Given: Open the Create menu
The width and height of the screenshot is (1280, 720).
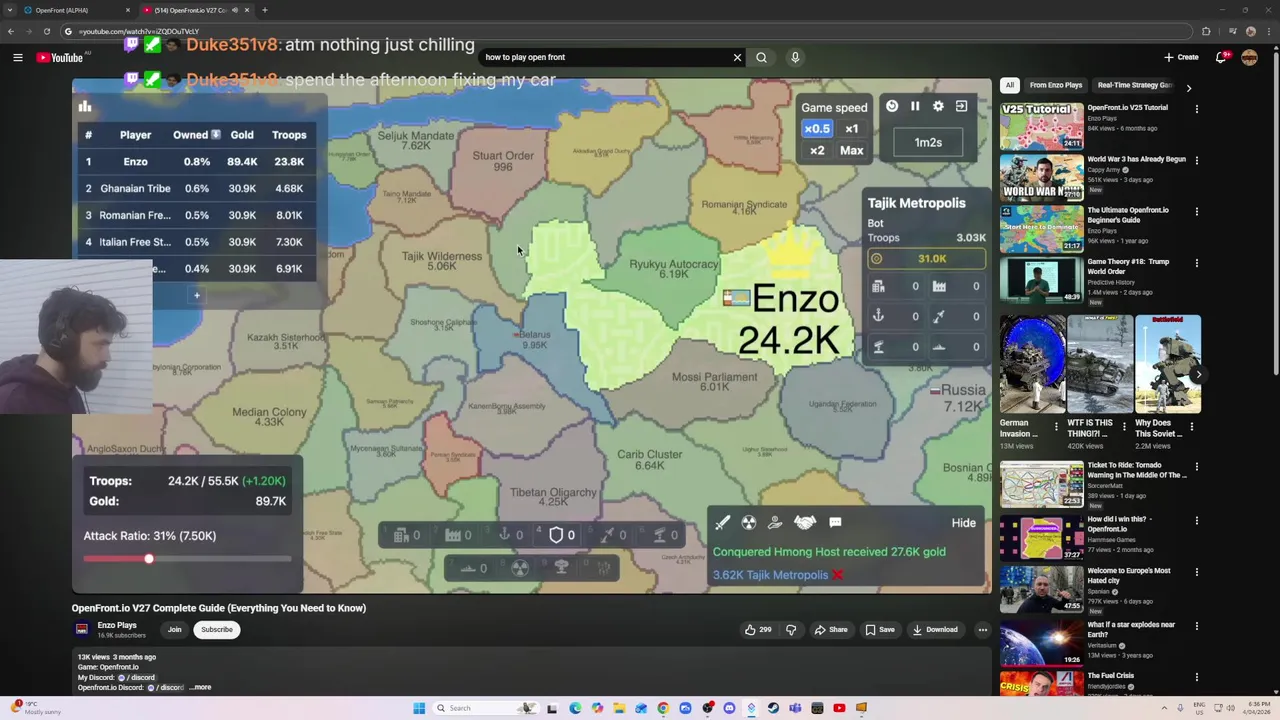Looking at the screenshot, I should point(1181,58).
